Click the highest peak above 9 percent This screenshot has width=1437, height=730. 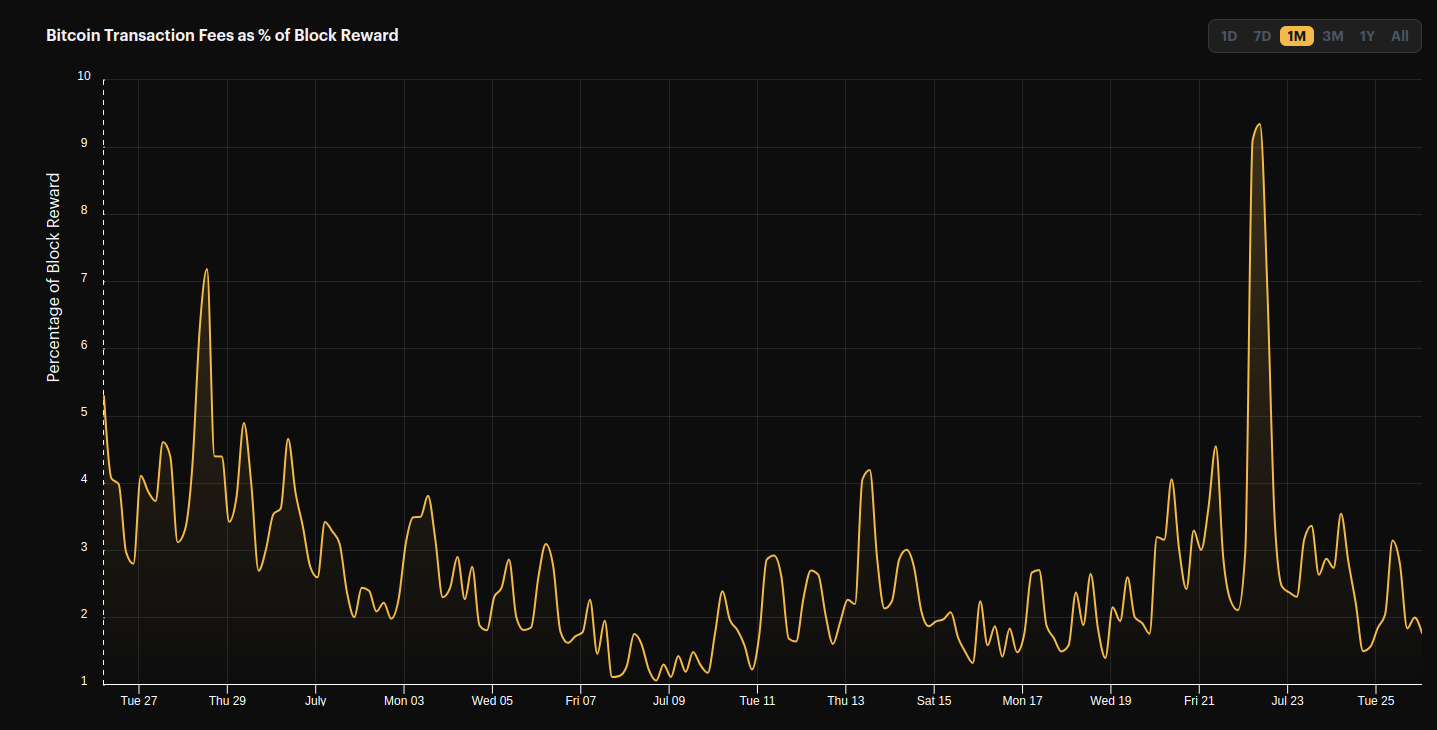(1258, 125)
